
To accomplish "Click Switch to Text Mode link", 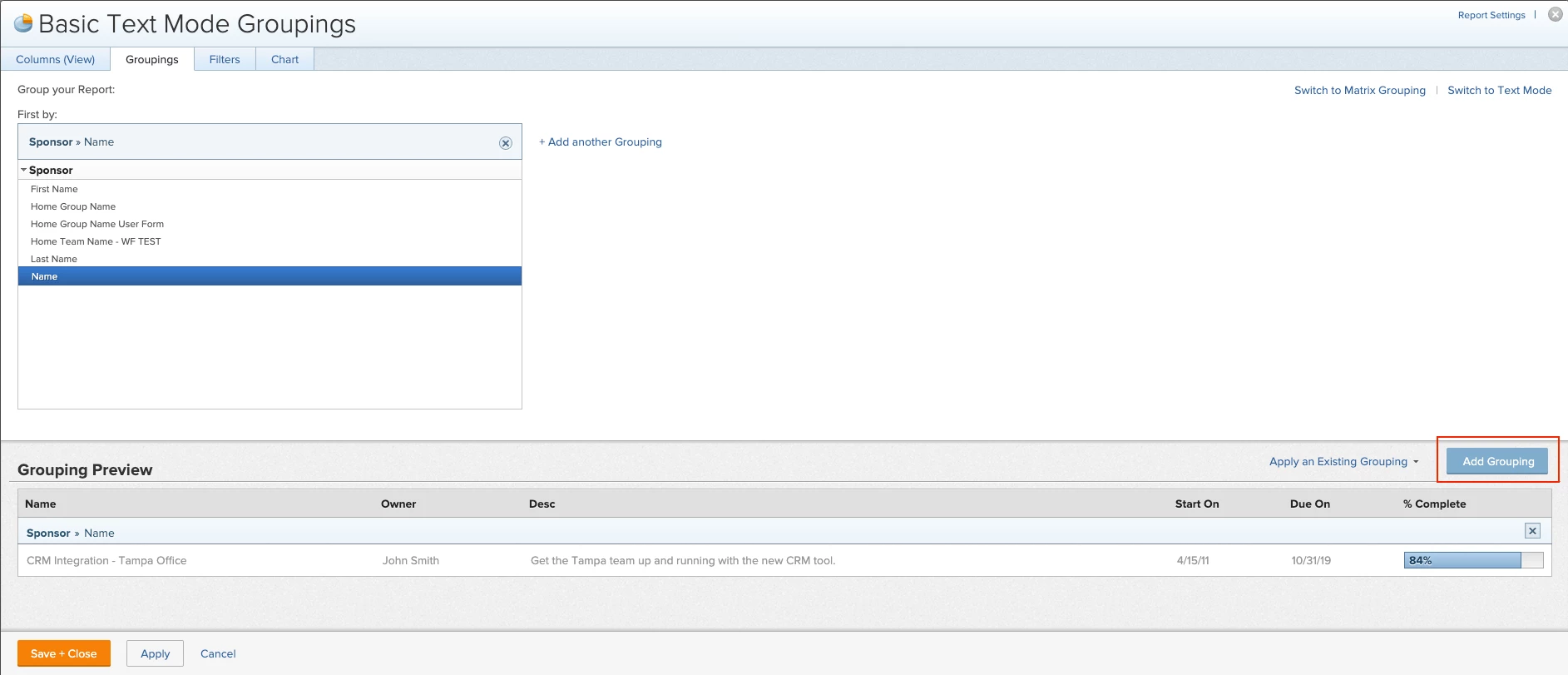I will coord(1499,90).
